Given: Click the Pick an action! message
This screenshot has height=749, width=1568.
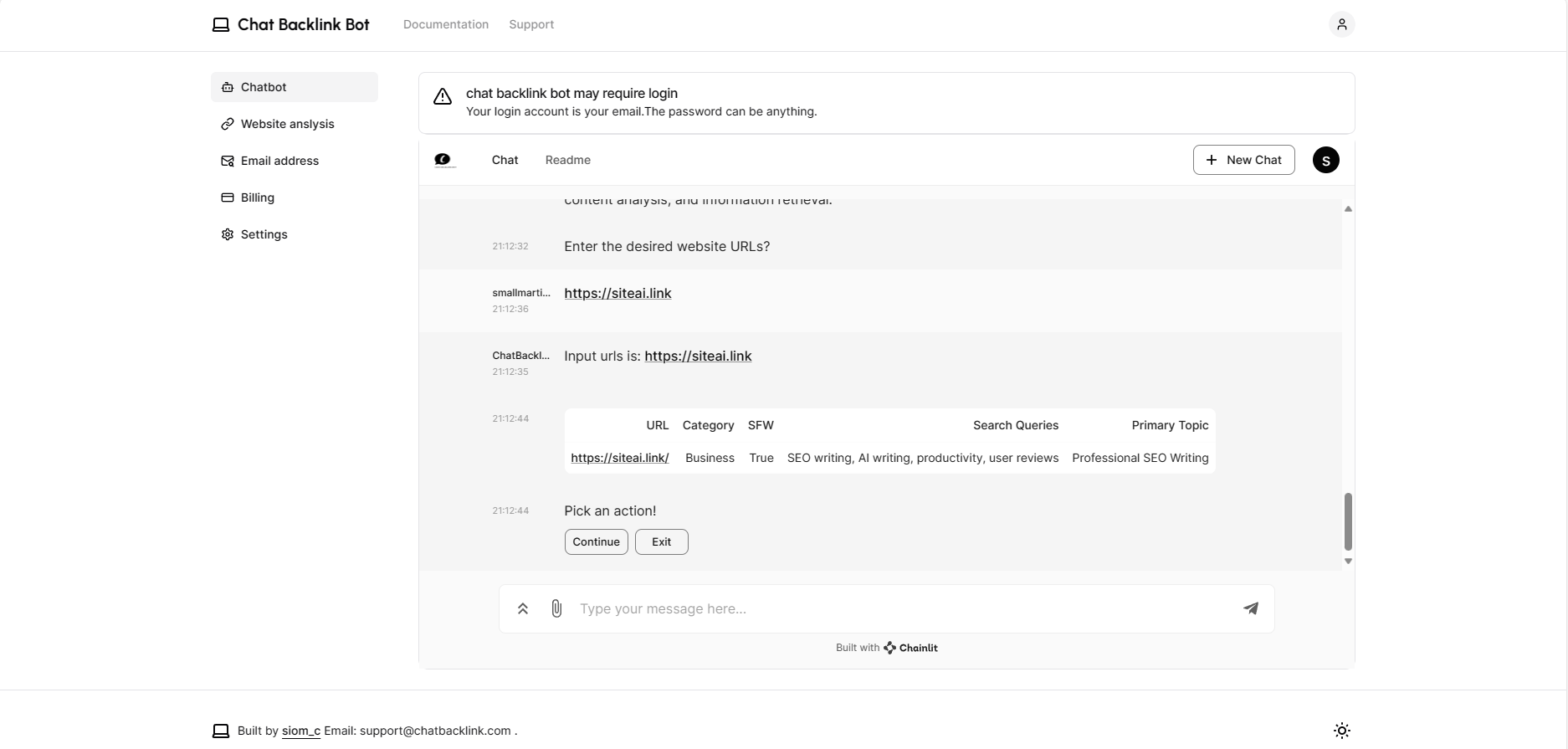Looking at the screenshot, I should (610, 510).
